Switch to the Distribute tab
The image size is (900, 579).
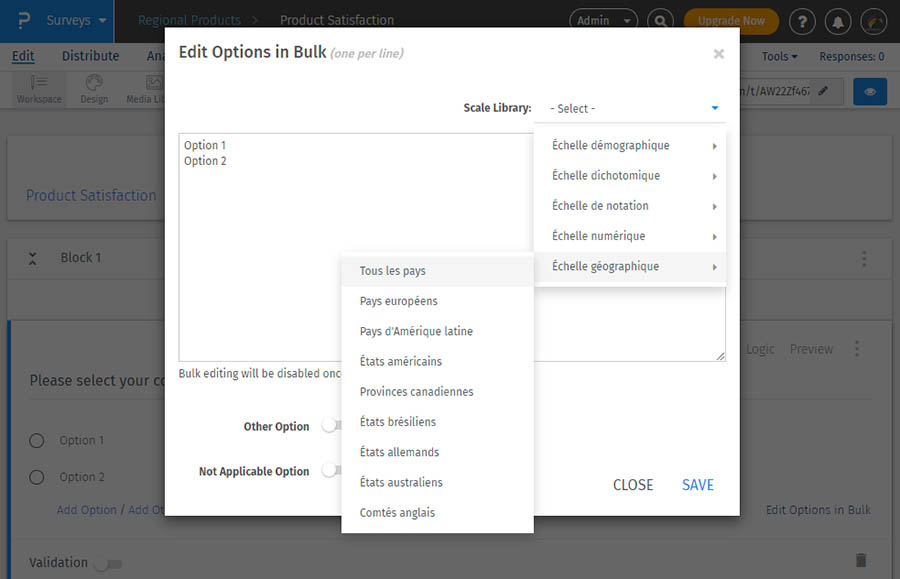90,56
